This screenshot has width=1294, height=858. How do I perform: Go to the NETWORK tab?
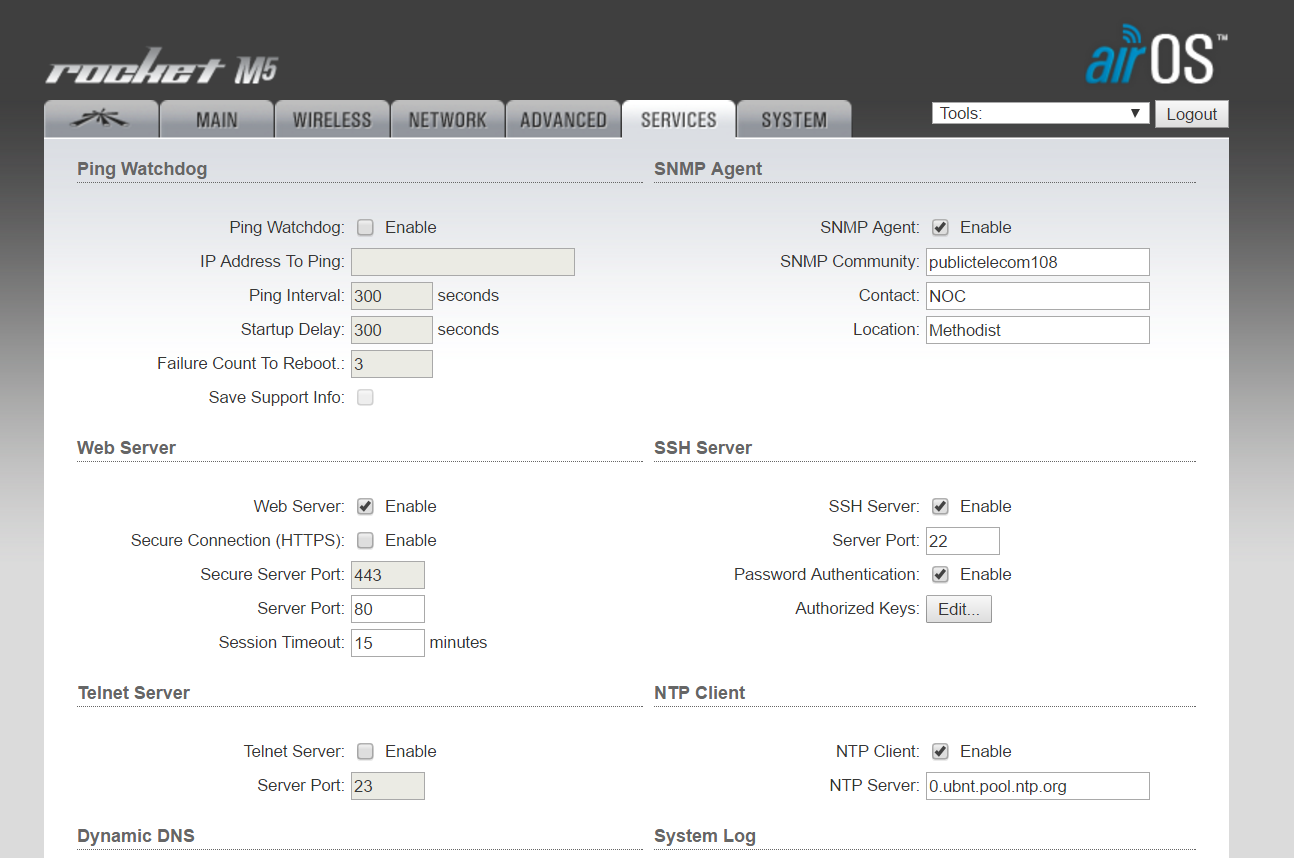447,119
